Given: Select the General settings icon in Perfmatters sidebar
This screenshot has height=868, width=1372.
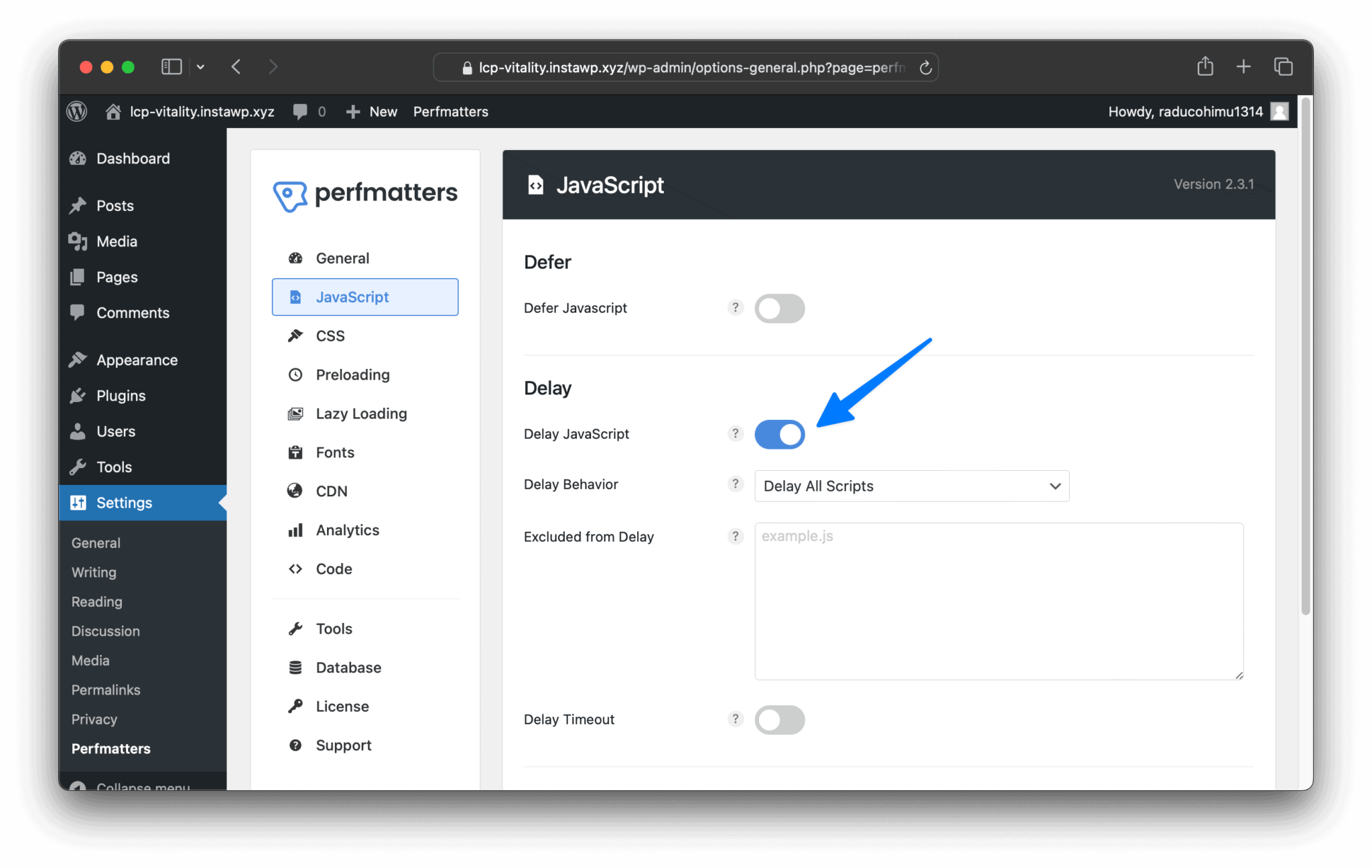Looking at the screenshot, I should click(x=295, y=258).
